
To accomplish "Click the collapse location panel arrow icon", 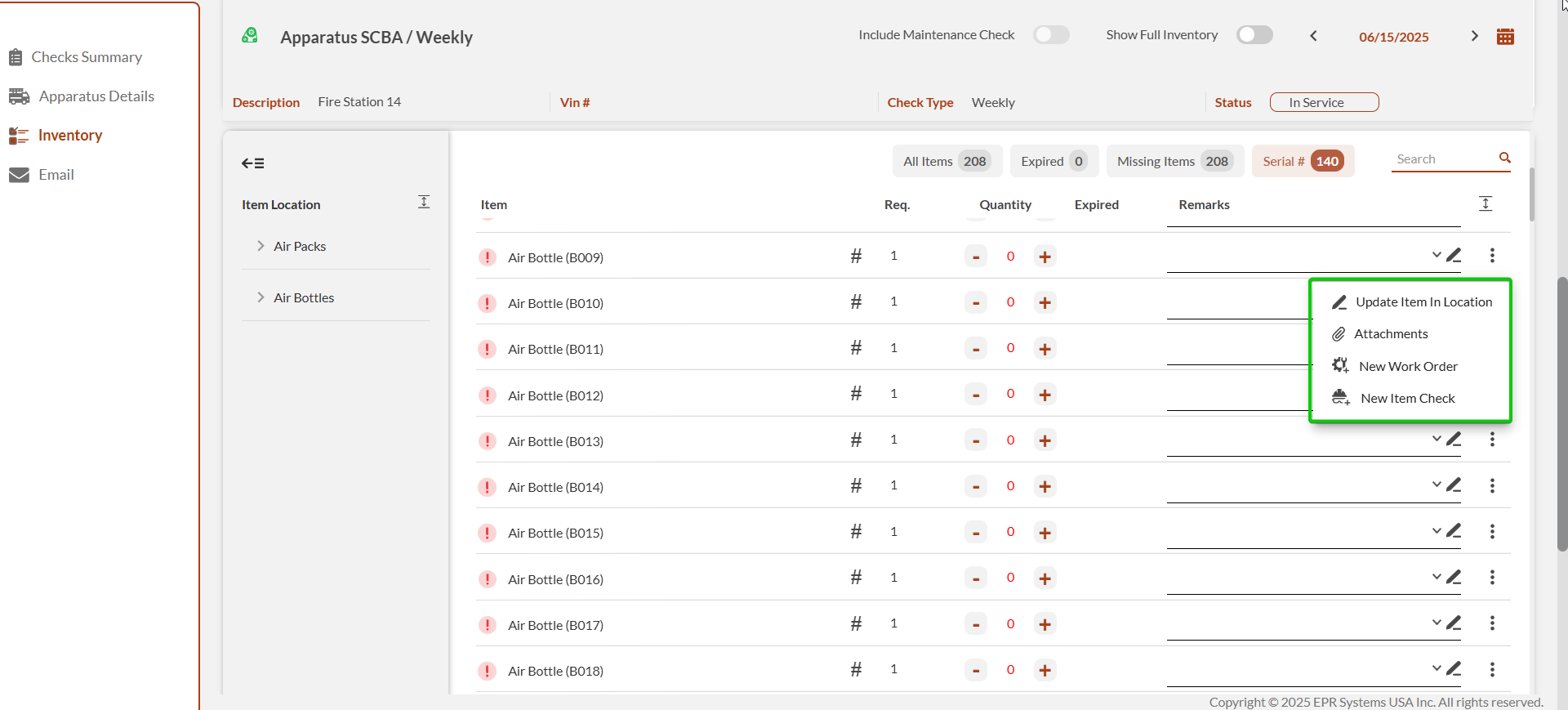I will [x=252, y=163].
